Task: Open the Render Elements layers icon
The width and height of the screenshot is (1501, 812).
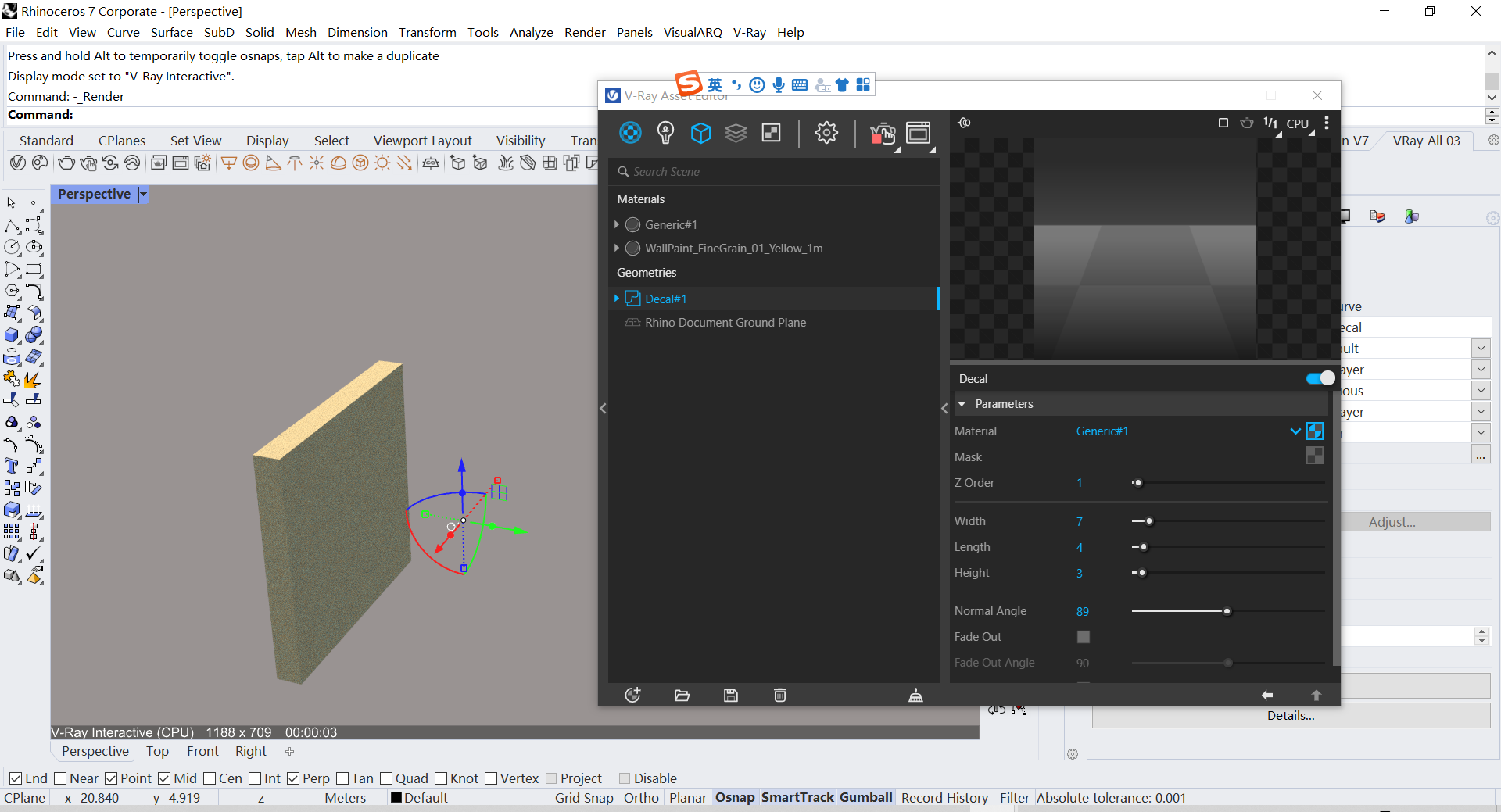Action: [736, 133]
